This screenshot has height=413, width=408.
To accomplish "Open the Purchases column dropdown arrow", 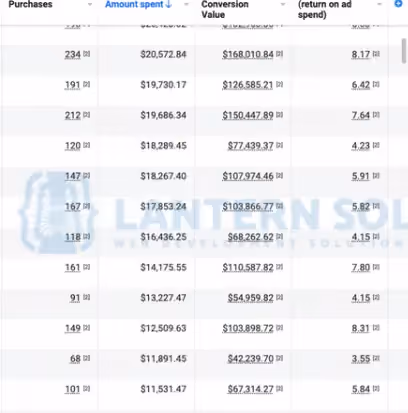I will [90, 4].
